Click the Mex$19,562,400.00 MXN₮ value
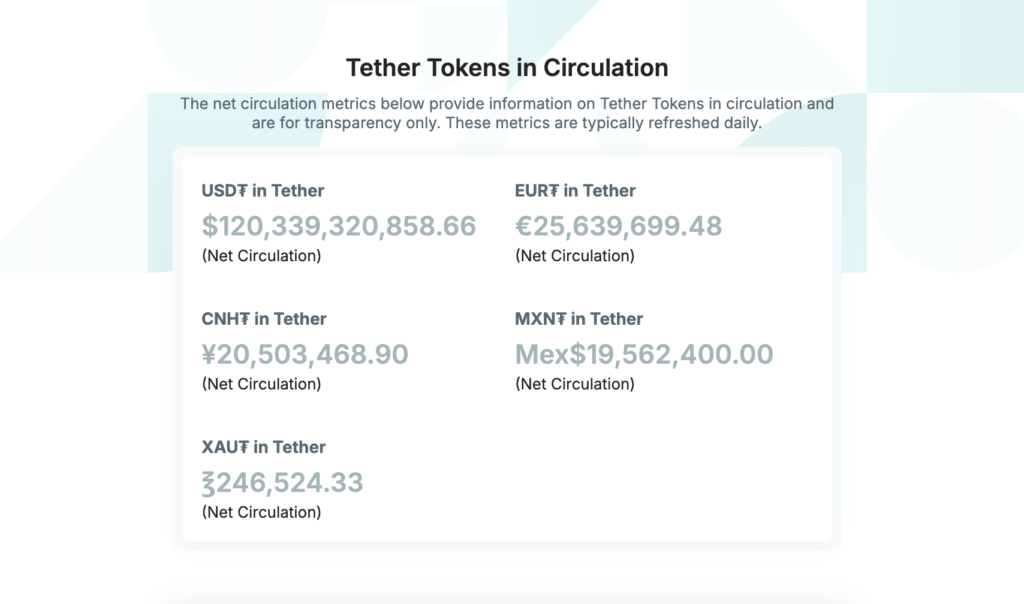The height and width of the screenshot is (604, 1024). [x=644, y=354]
